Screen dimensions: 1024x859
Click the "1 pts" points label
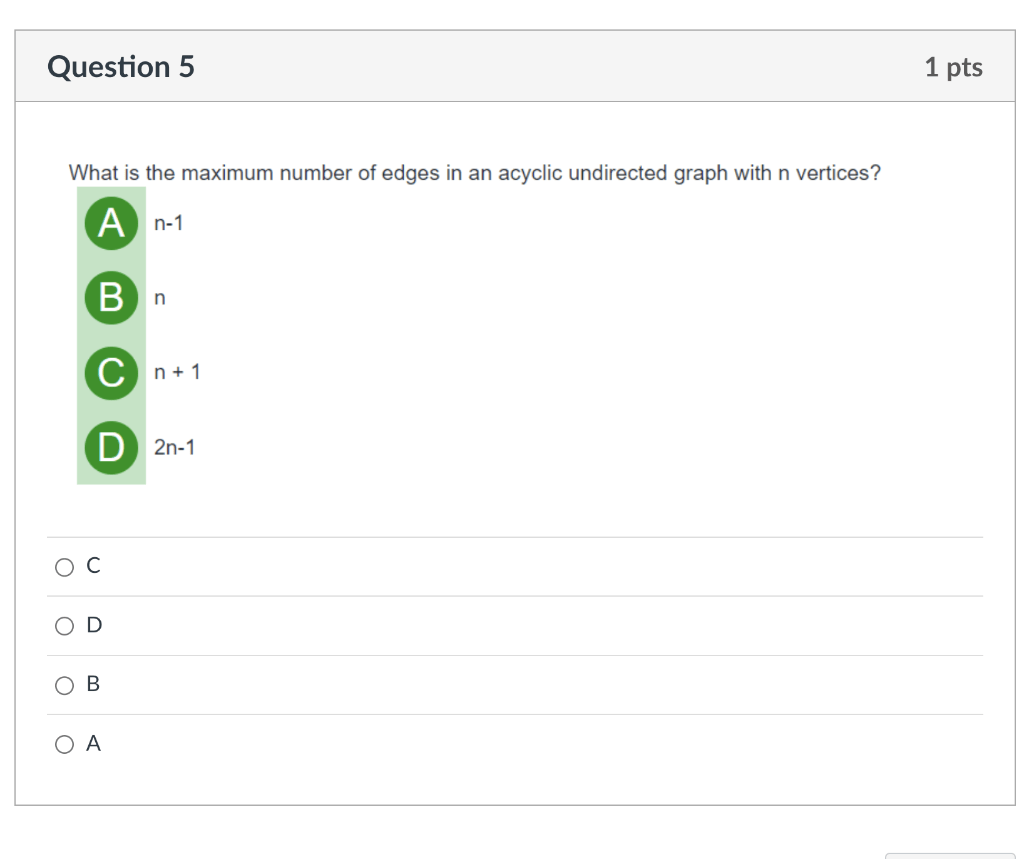(953, 67)
